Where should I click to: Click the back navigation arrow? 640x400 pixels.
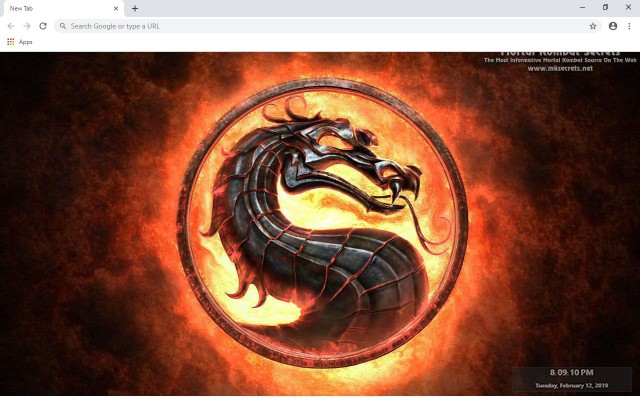click(x=11, y=26)
